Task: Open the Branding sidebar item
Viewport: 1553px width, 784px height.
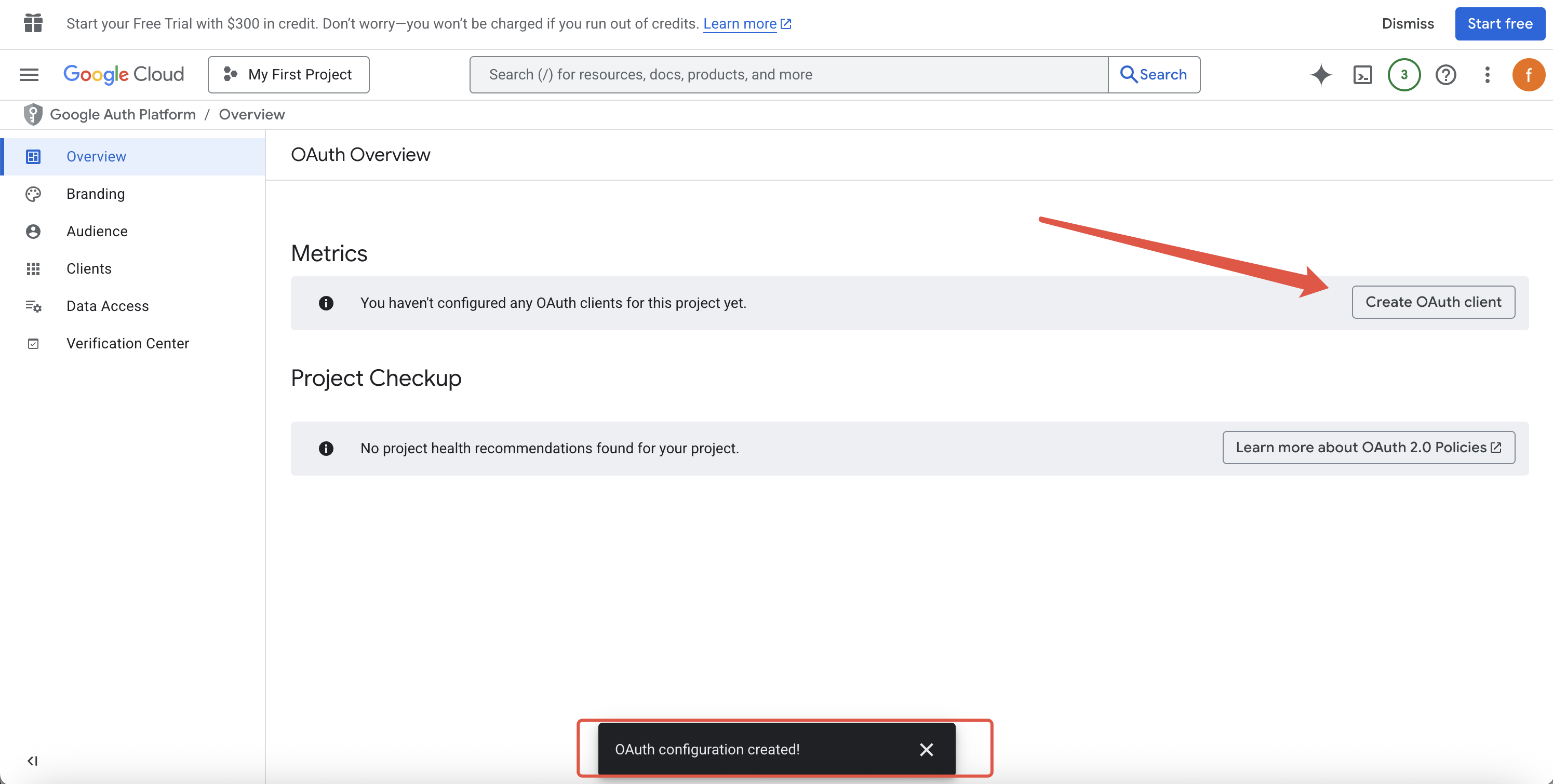Action: point(132,194)
